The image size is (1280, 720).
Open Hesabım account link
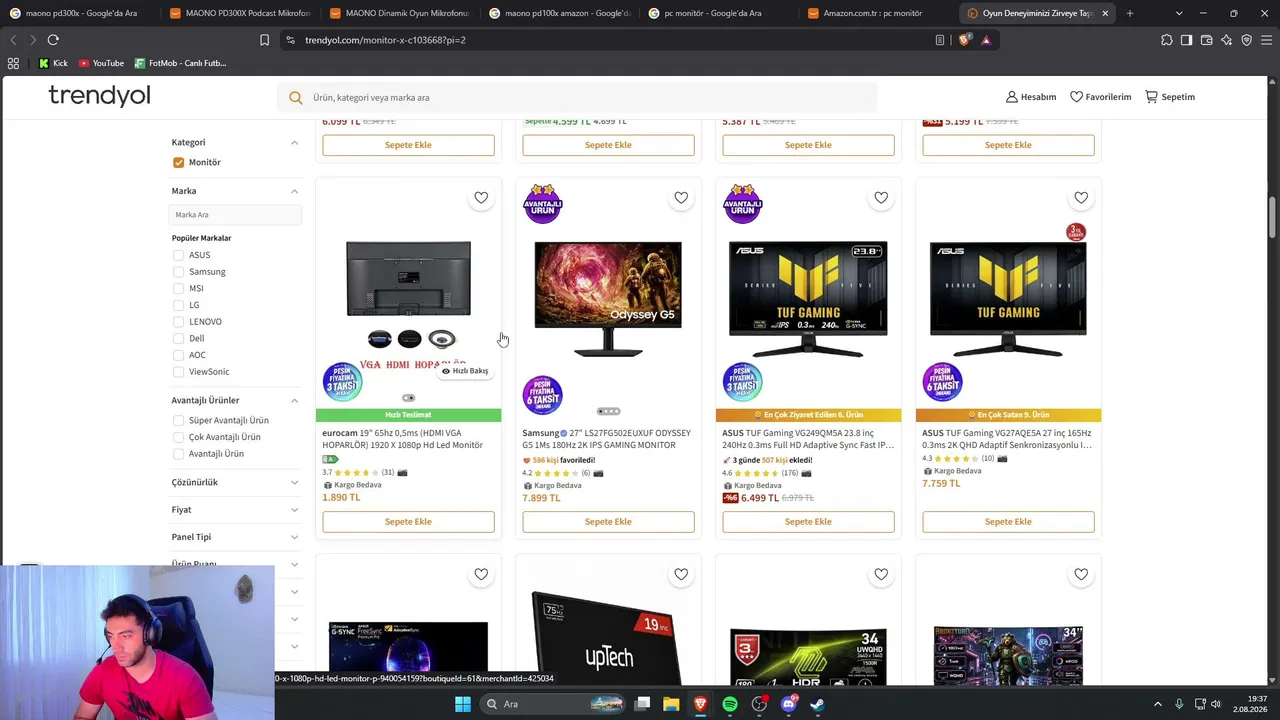[1031, 97]
